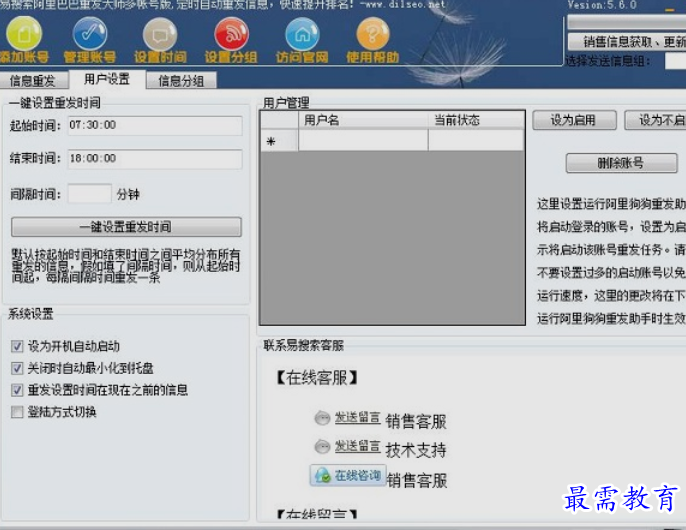The image size is (686, 530).
Task: Switch to the 信息重发 tab
Action: (x=33, y=81)
